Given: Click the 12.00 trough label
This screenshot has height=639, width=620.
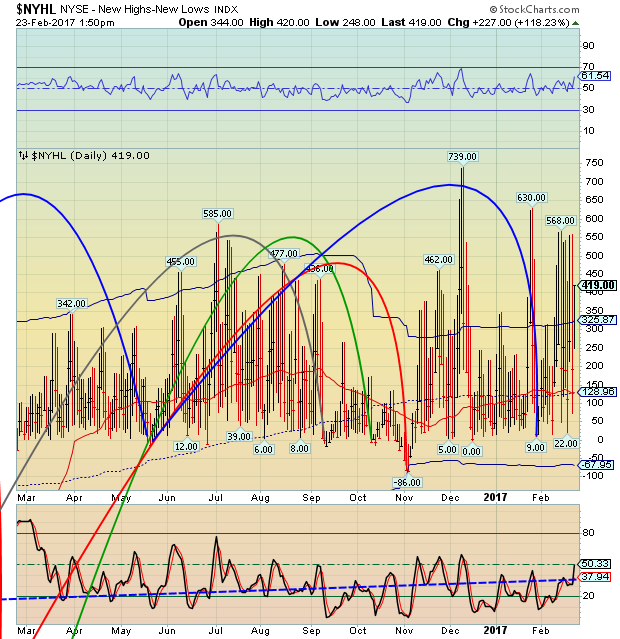Looking at the screenshot, I should point(186,446).
